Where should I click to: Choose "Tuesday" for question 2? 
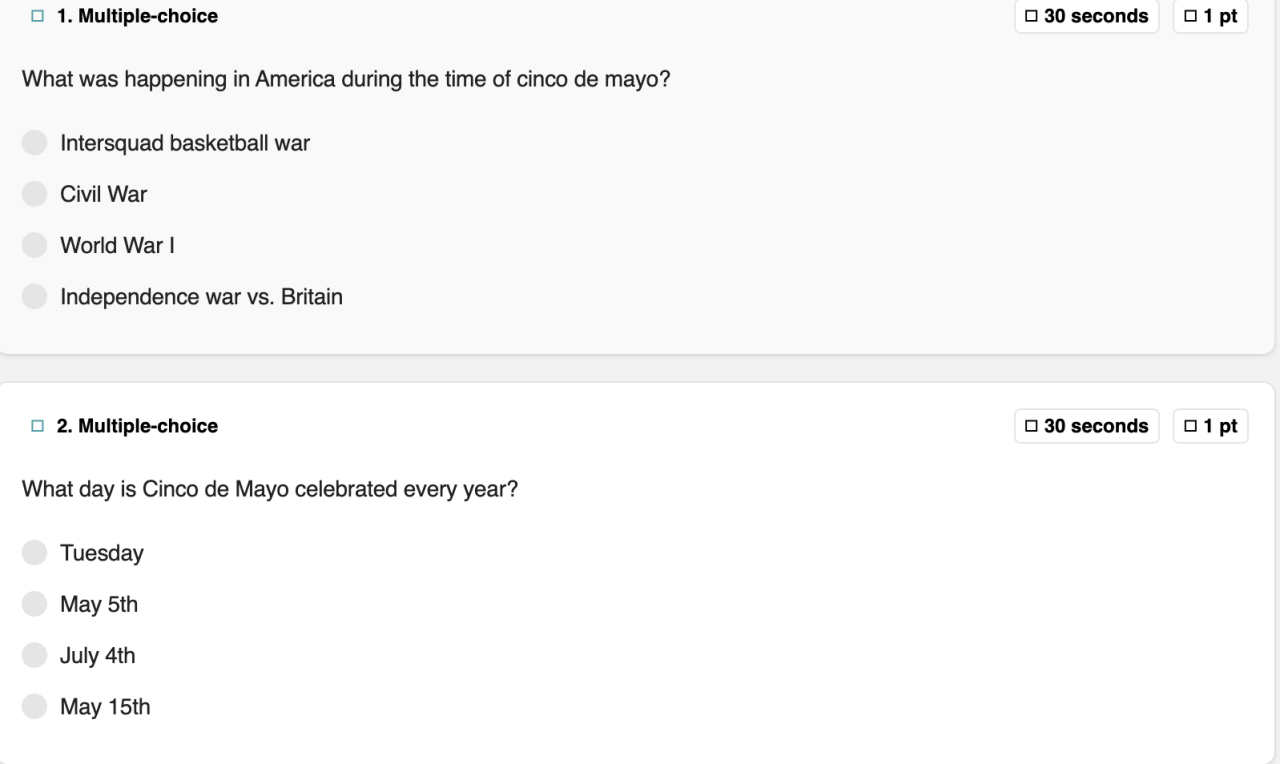[x=35, y=553]
